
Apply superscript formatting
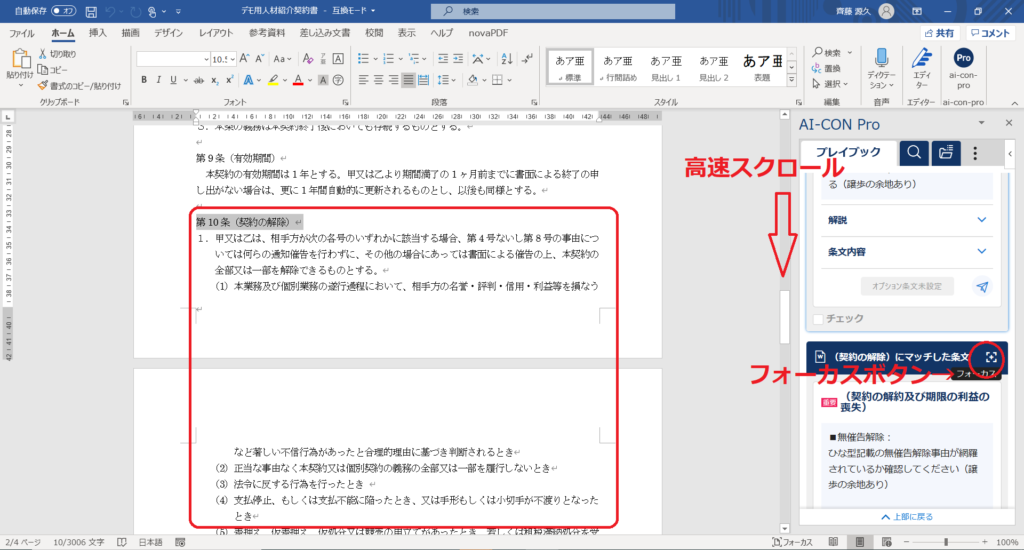click(229, 80)
